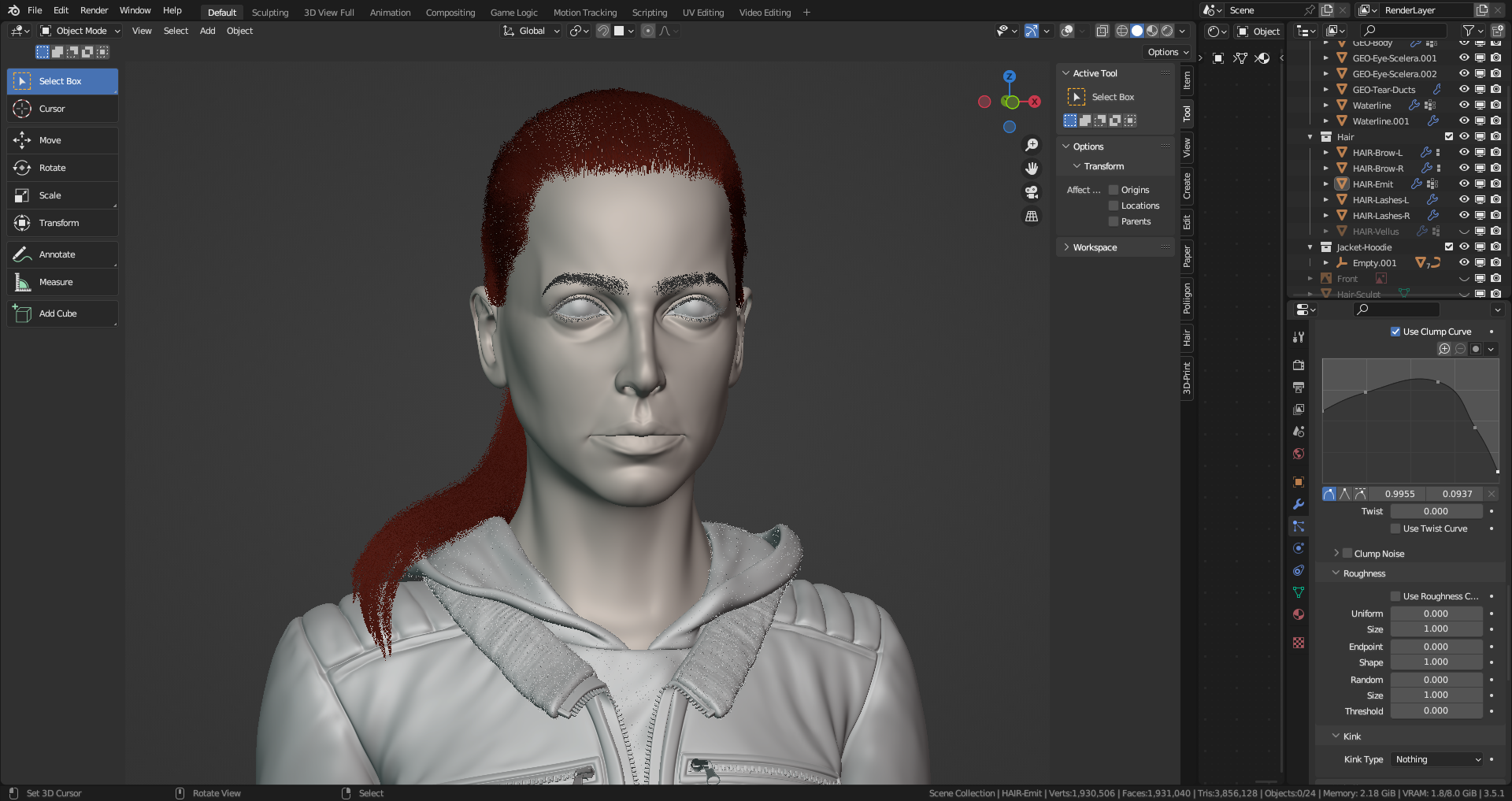Open the Render menu

(x=94, y=10)
